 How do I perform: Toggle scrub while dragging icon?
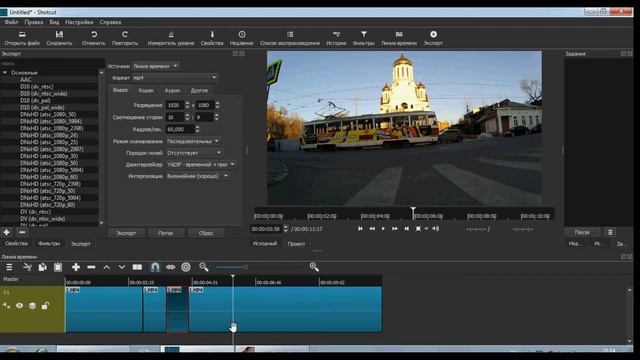pos(170,267)
